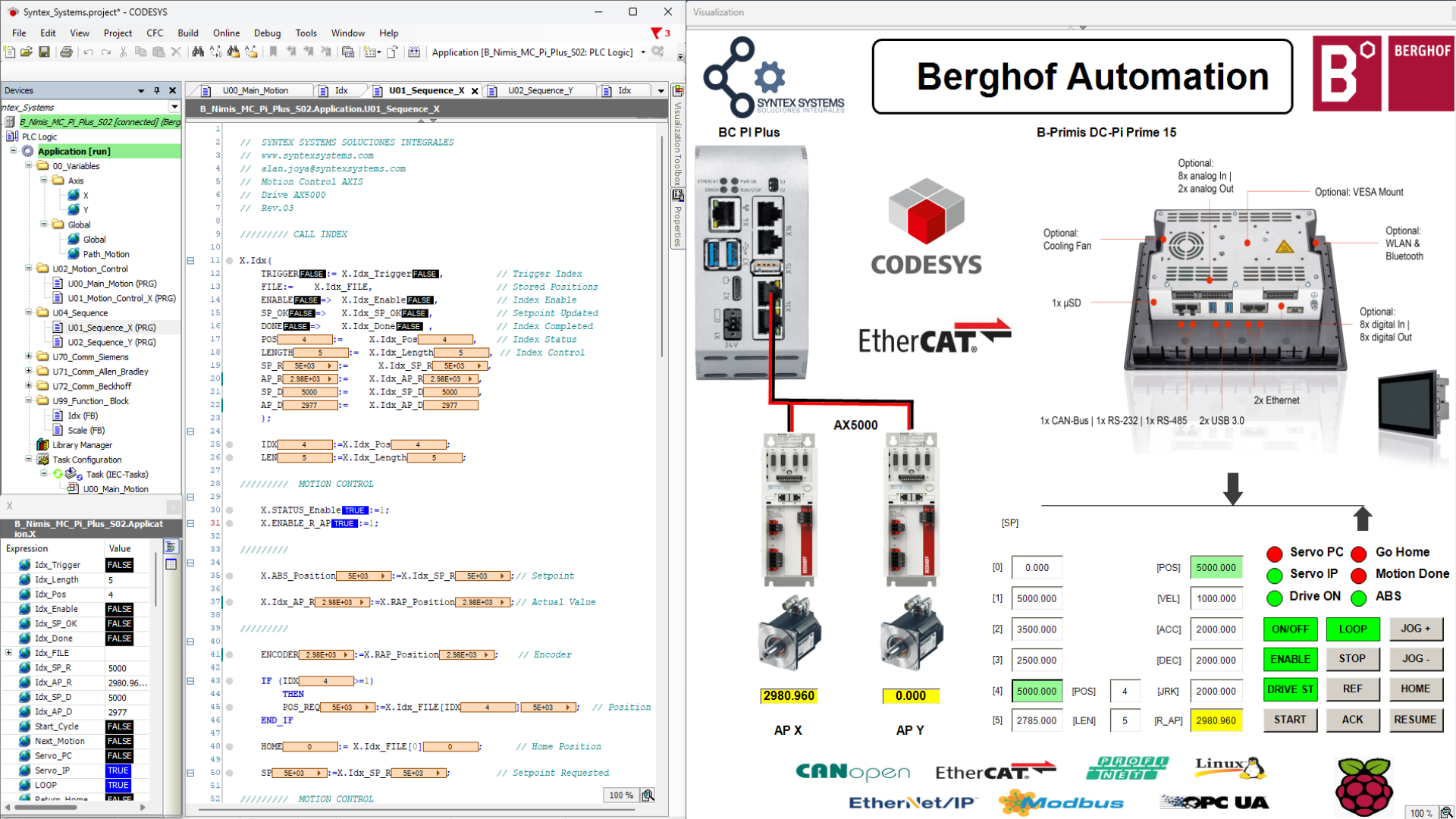
Task: Switch watch panel to structured view icon
Action: point(171,547)
